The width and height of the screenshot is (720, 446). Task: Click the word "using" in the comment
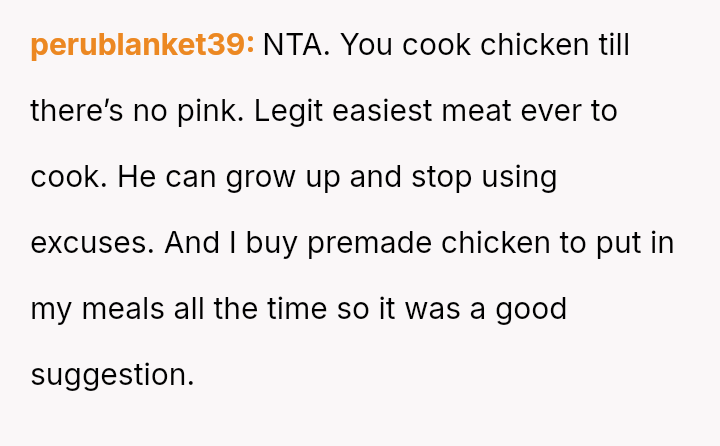(x=519, y=177)
